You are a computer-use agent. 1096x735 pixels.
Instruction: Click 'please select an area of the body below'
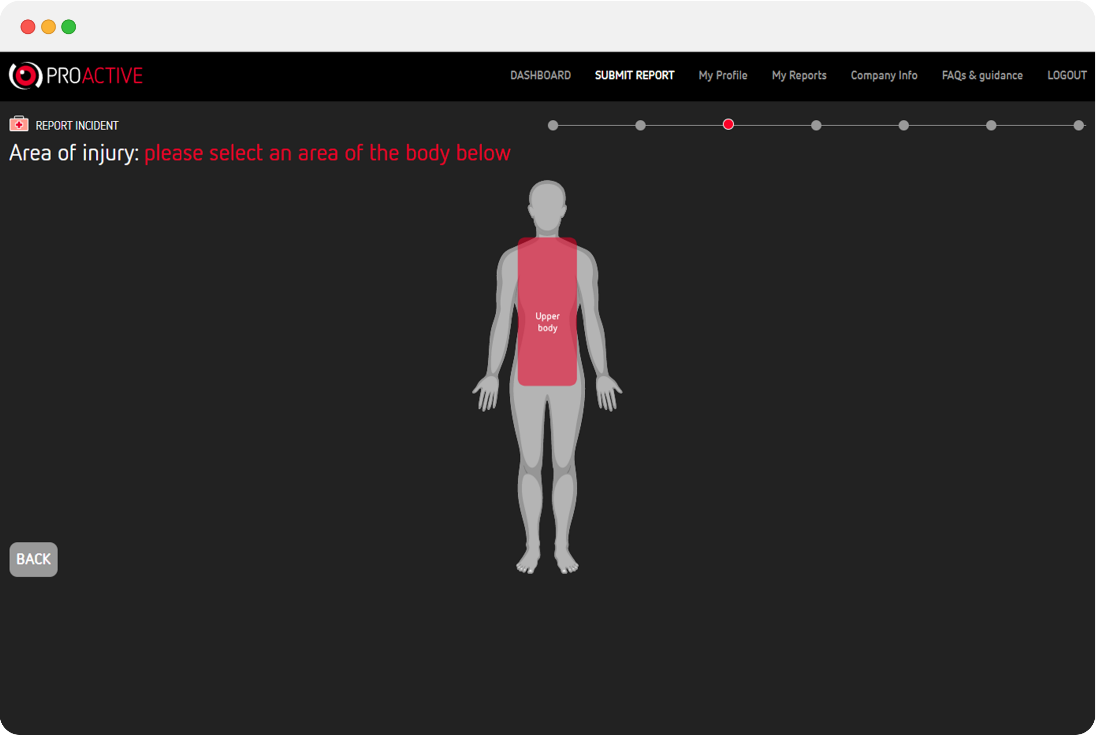pos(327,153)
